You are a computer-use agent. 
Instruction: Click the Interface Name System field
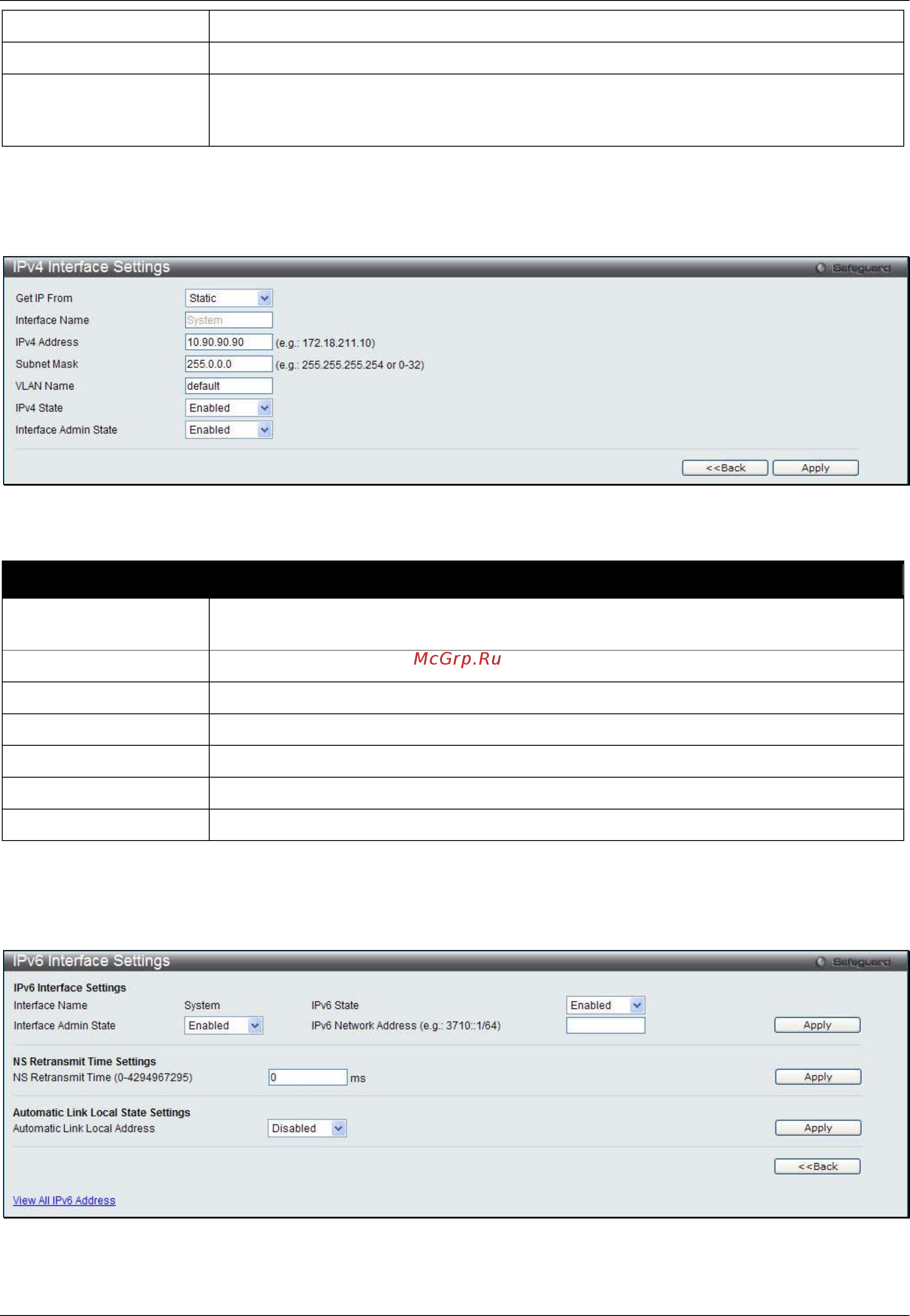pyautogui.click(x=229, y=320)
